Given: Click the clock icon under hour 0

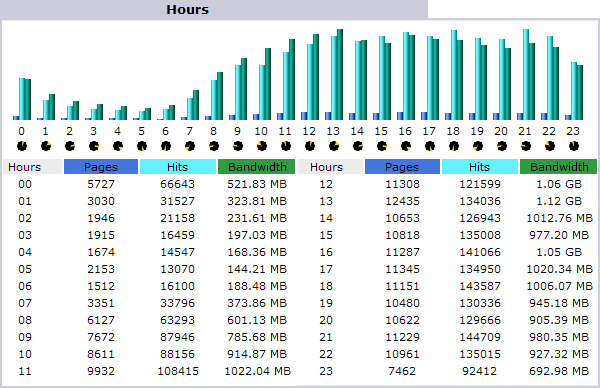Looking at the screenshot, I should (x=22, y=146).
